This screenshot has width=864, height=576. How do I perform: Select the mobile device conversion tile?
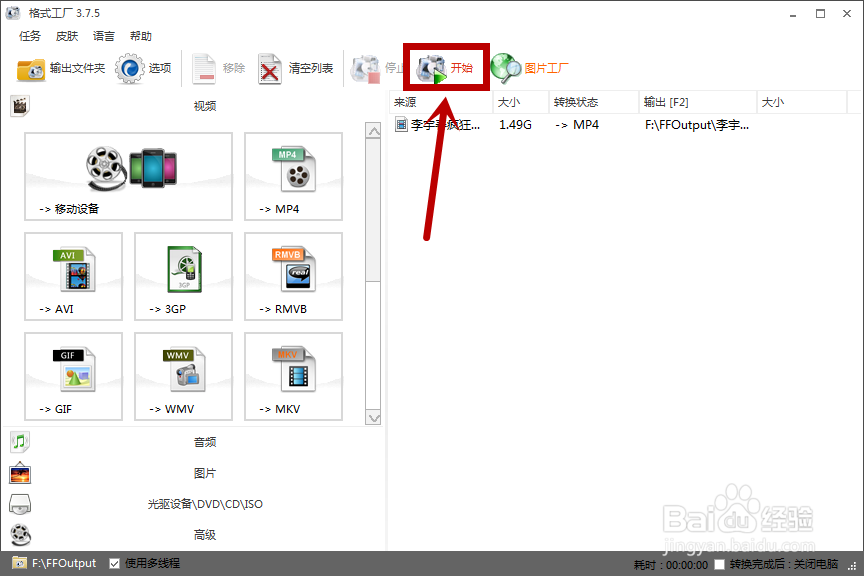[128, 176]
